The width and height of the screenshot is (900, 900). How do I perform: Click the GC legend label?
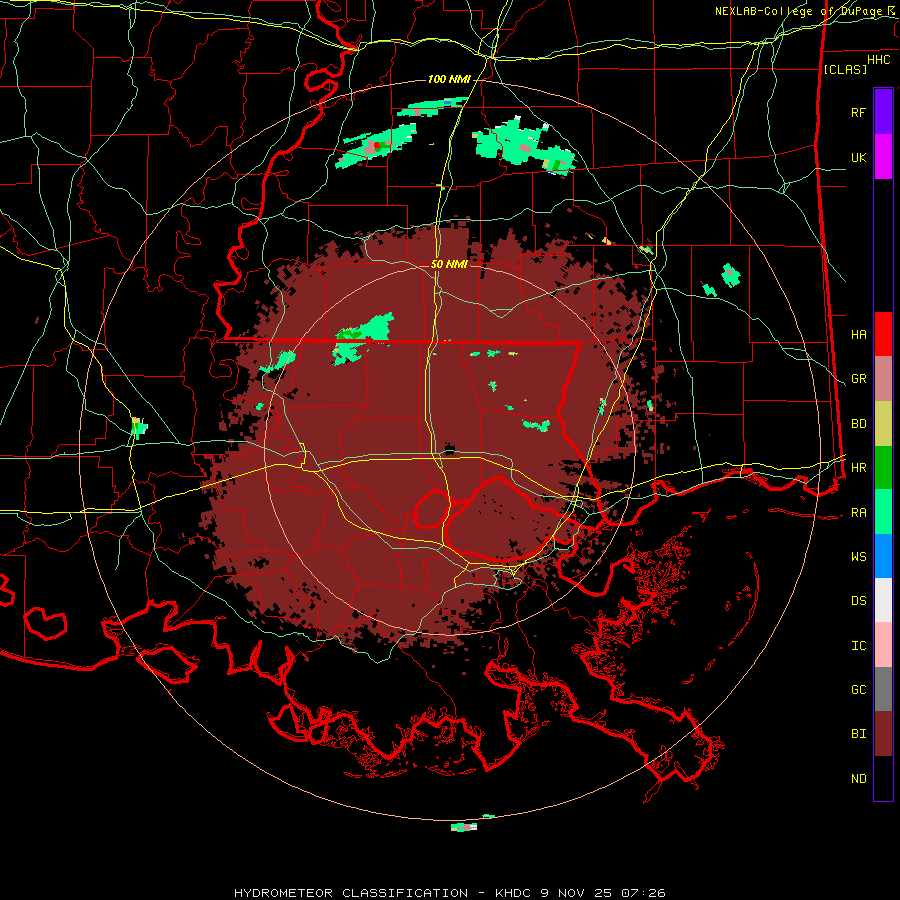tap(858, 690)
